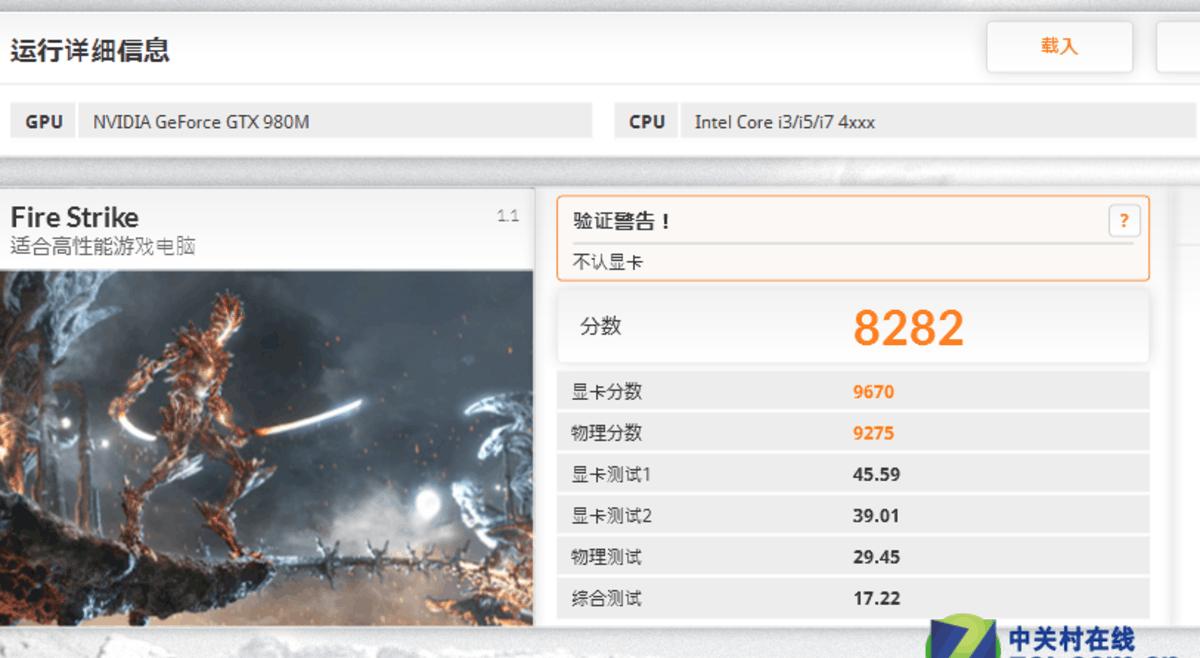Click the 物理测试 value 29.45
The height and width of the screenshot is (658, 1200).
[876, 557]
